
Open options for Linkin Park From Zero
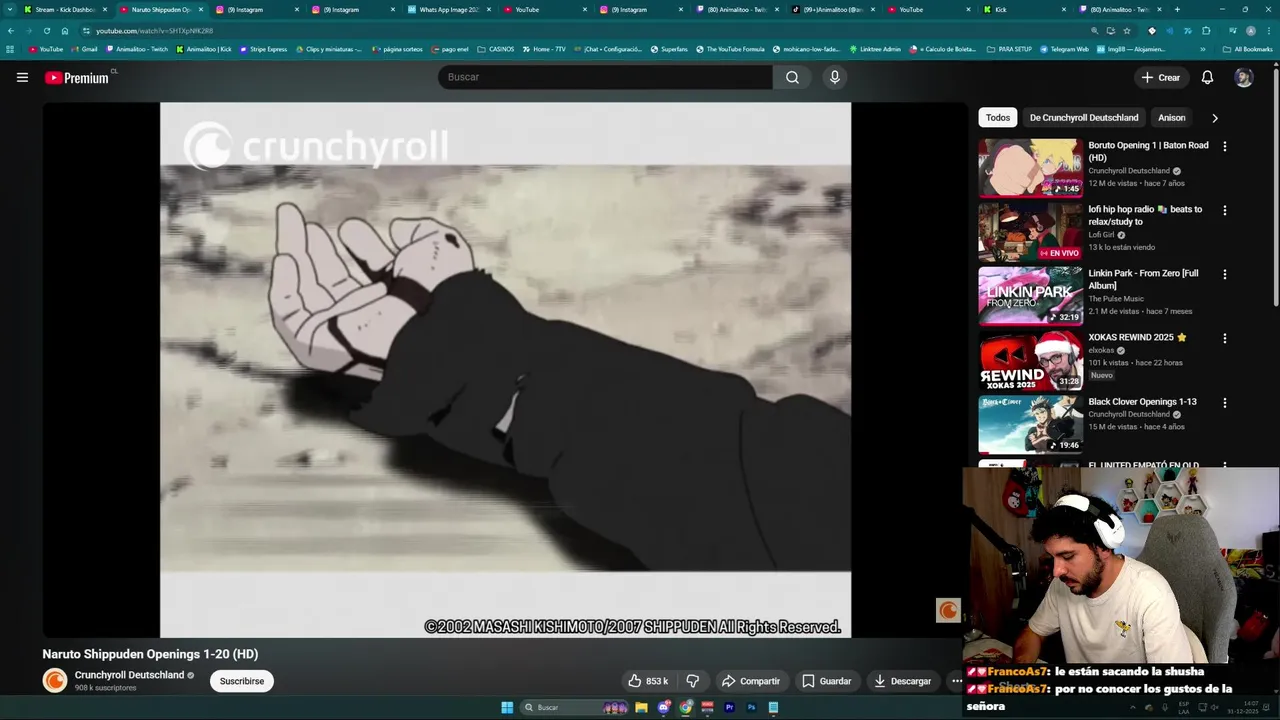(1224, 274)
